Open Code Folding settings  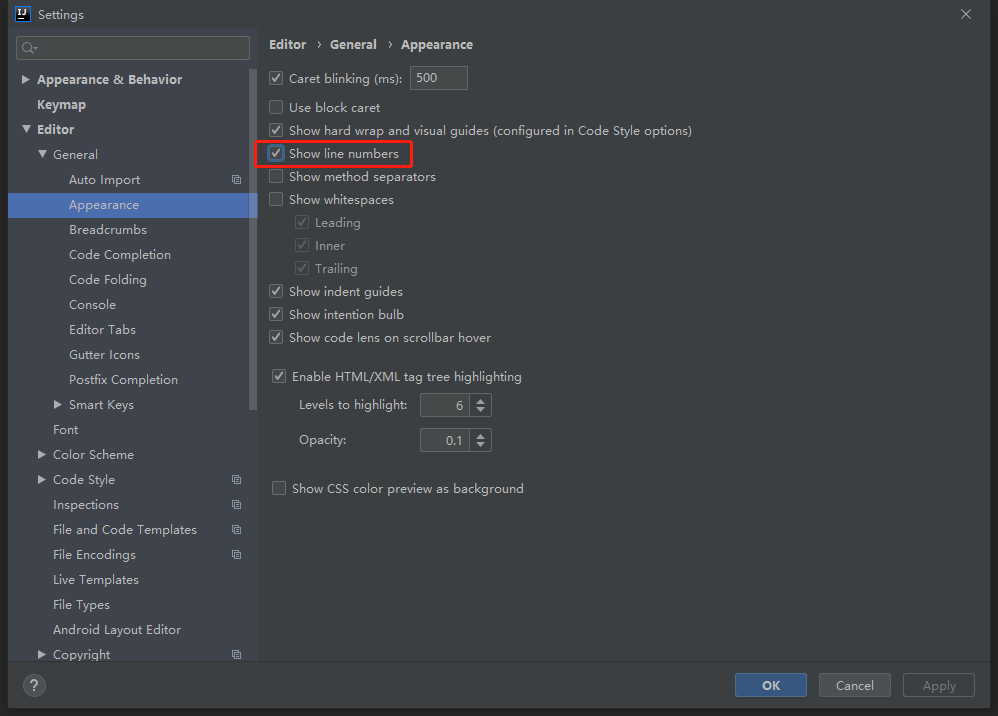click(108, 279)
